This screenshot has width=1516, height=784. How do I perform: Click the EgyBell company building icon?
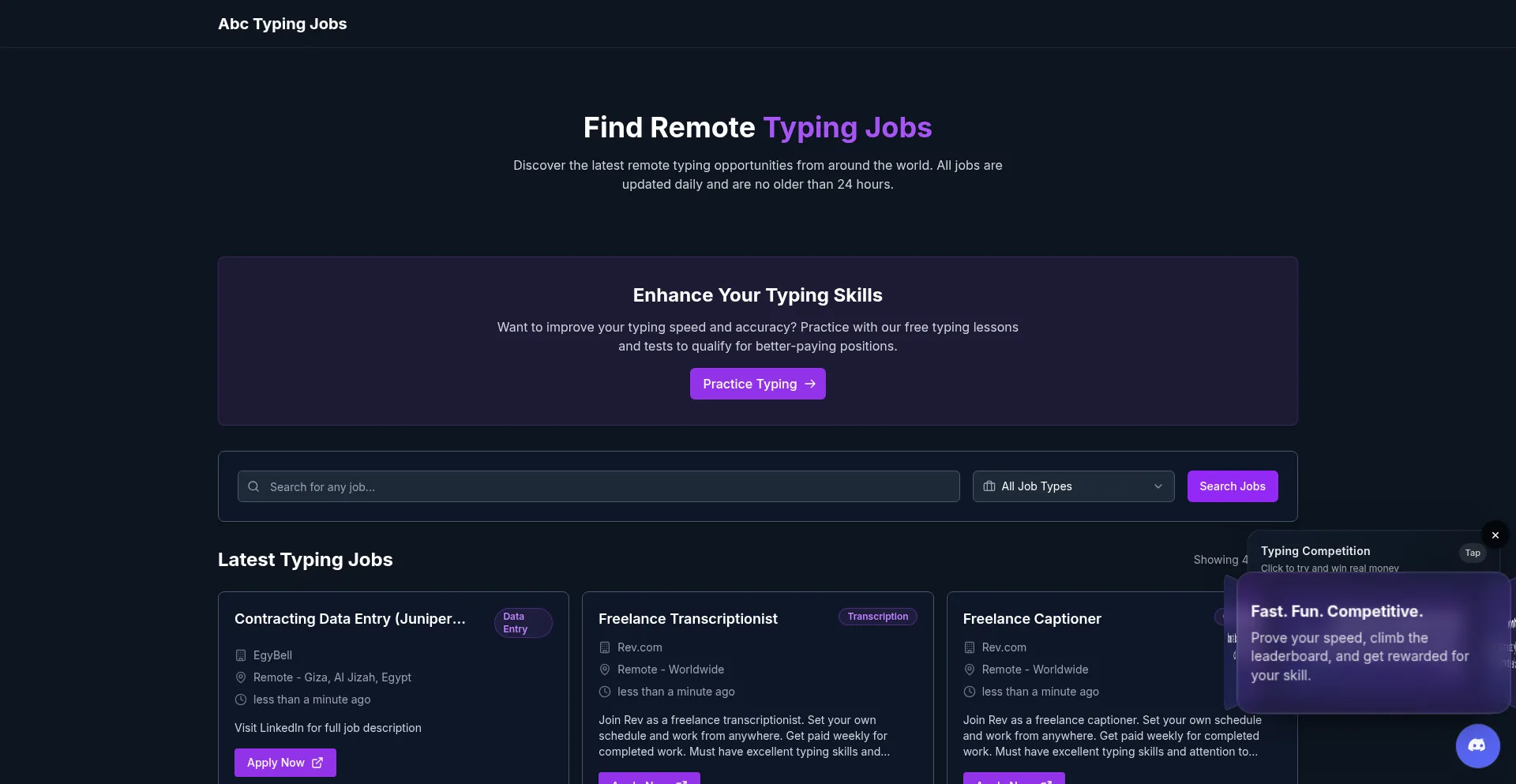(x=241, y=655)
